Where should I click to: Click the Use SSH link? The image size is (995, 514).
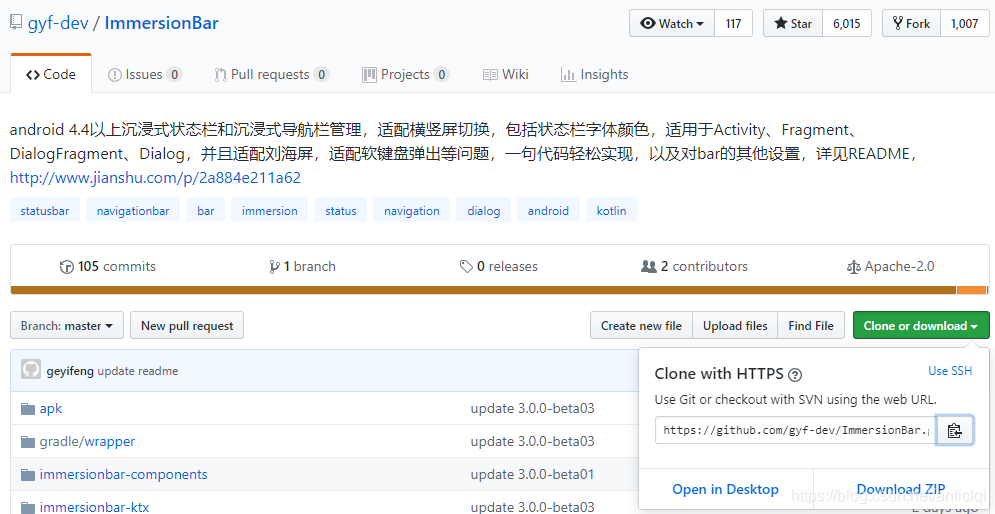(950, 371)
